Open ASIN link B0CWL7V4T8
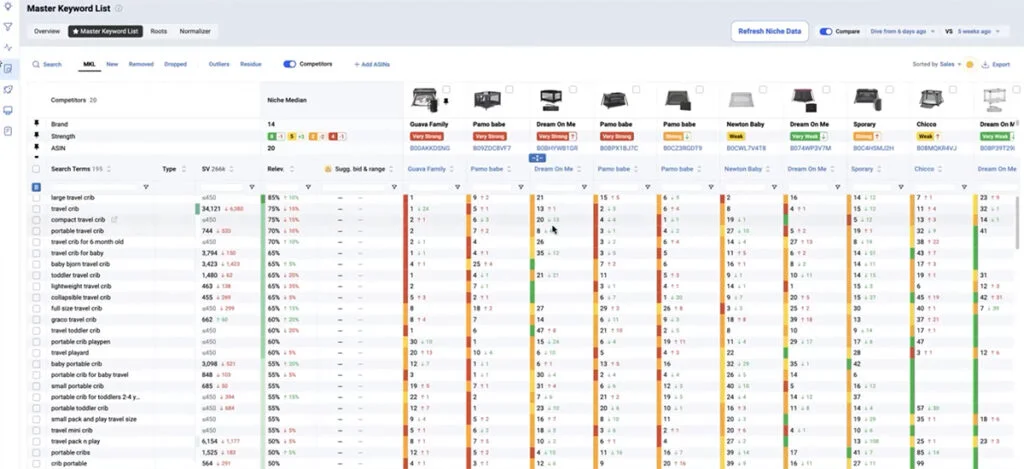Viewport: 1024px width, 469px height. 746,148
